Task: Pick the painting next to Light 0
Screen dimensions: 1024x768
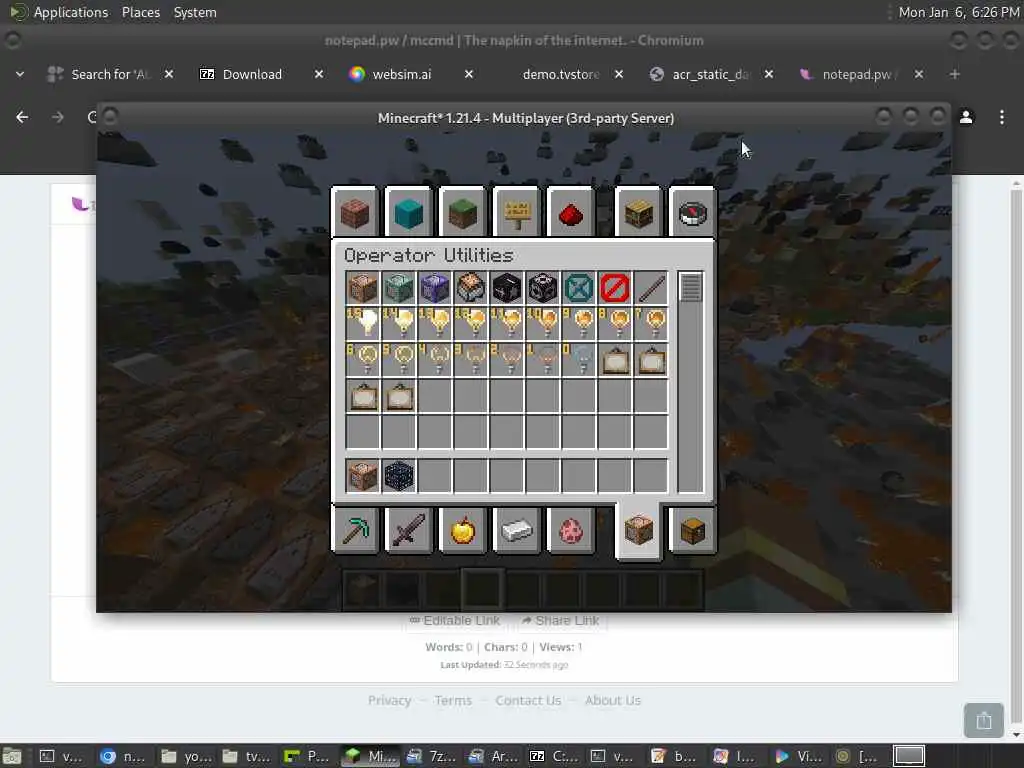Action: [615, 360]
